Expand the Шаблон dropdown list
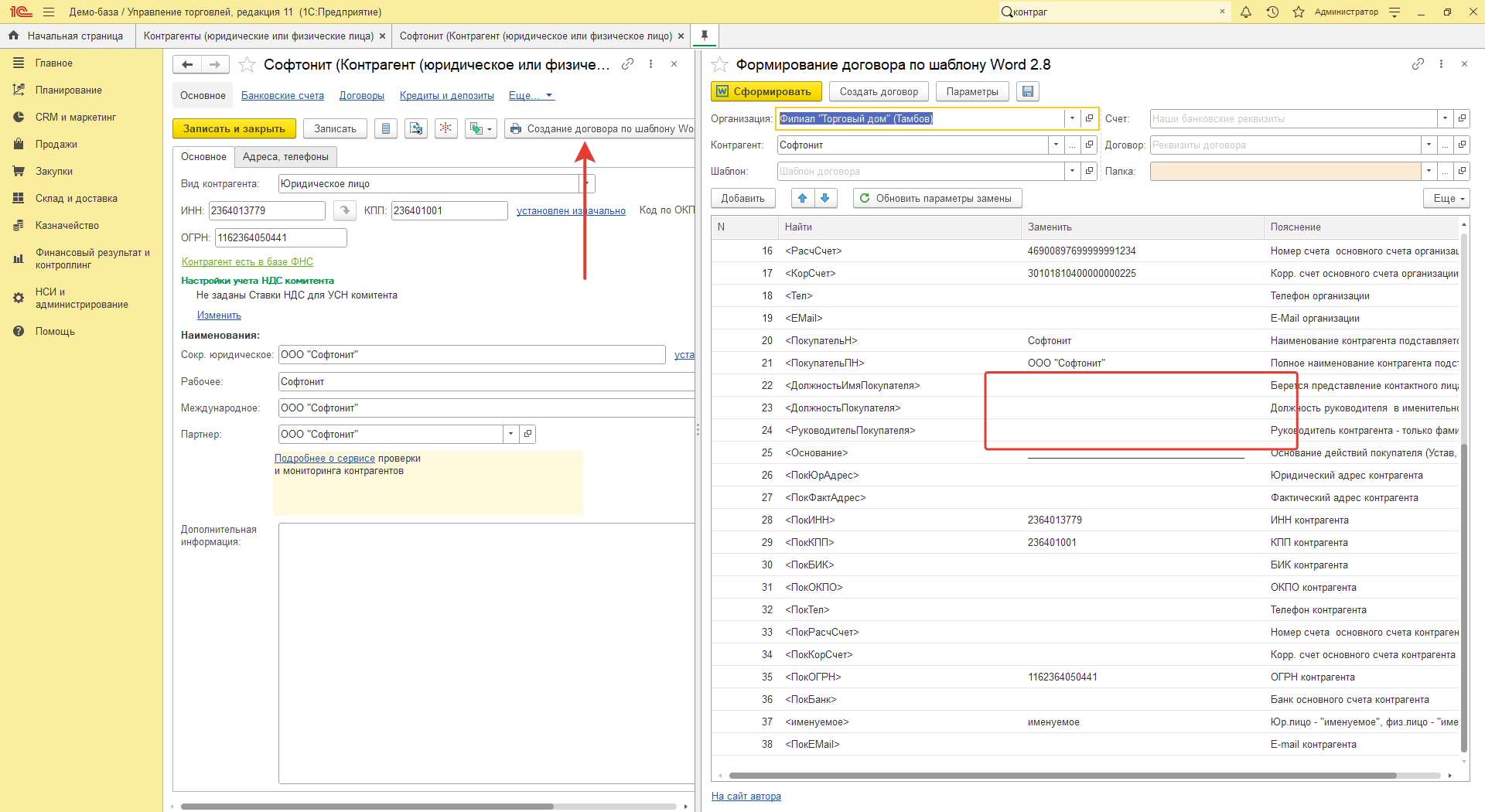This screenshot has width=1485, height=812. coord(1072,171)
